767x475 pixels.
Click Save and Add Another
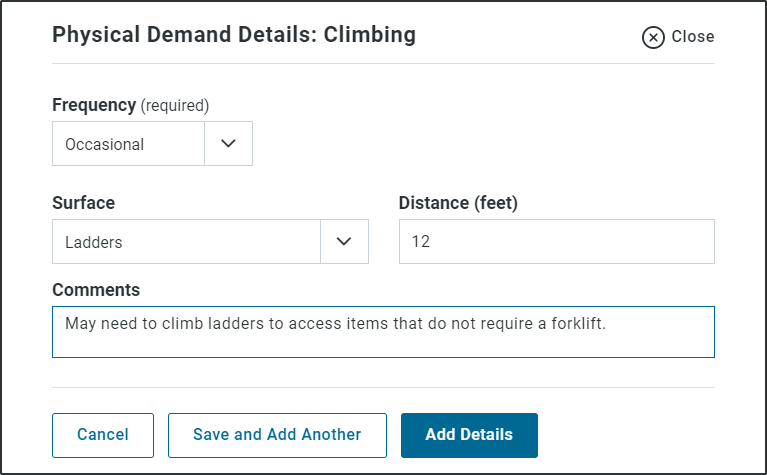pyautogui.click(x=277, y=435)
